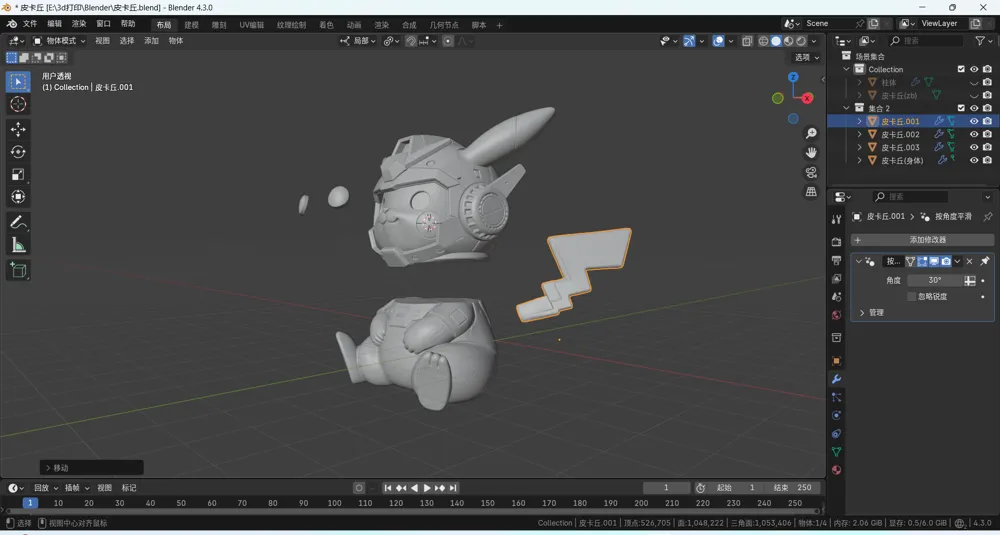Select the Measure tool

[x=18, y=244]
